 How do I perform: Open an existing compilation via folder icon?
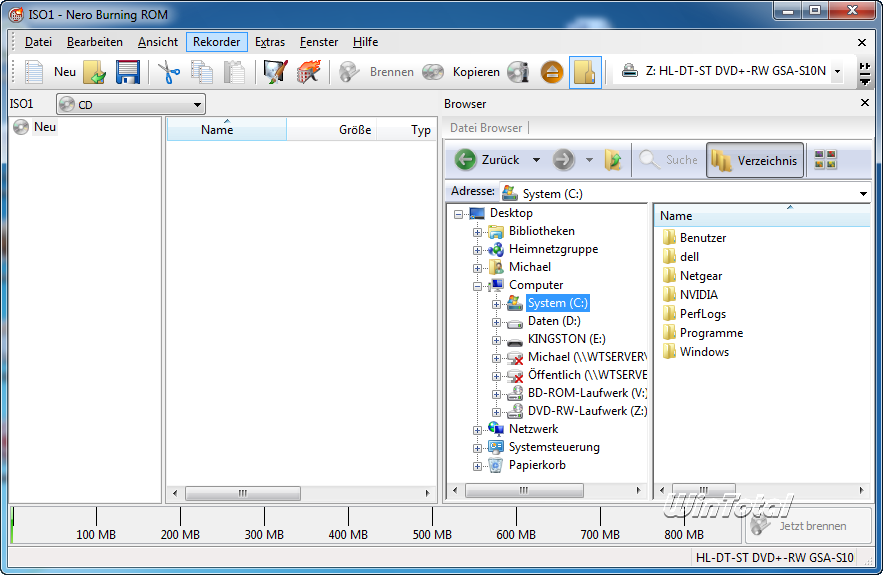(x=95, y=72)
